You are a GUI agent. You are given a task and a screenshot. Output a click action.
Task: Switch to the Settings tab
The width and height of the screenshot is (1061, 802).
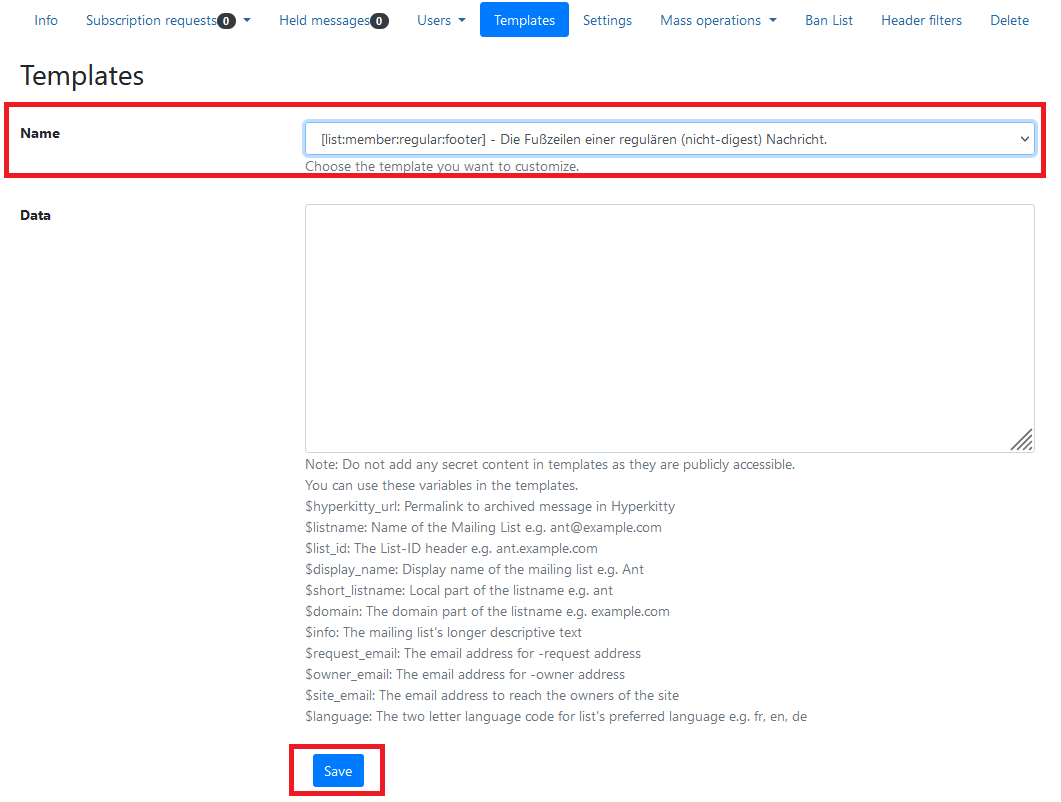tap(607, 21)
